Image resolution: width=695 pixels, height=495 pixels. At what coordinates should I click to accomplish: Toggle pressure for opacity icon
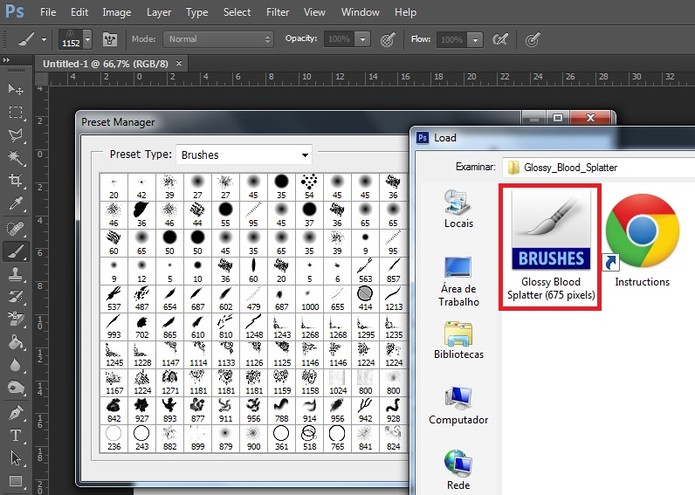388,39
